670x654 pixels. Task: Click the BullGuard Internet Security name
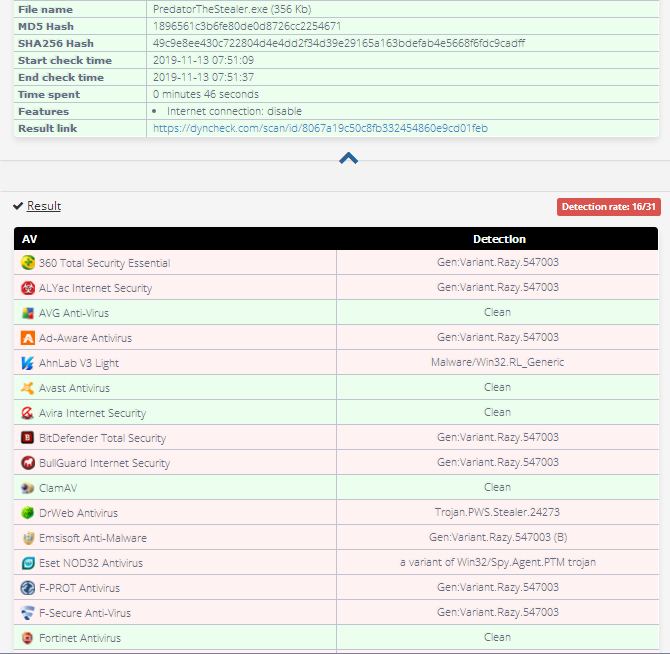pos(105,463)
